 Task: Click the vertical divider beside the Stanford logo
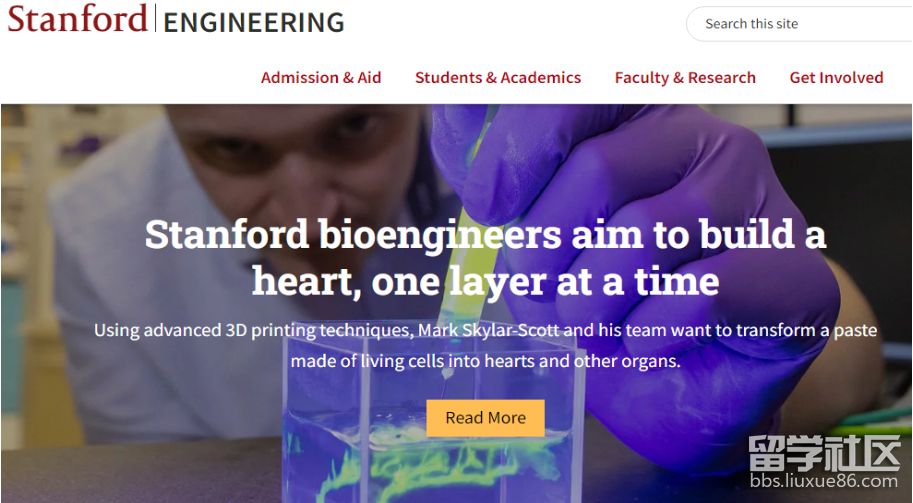155,19
